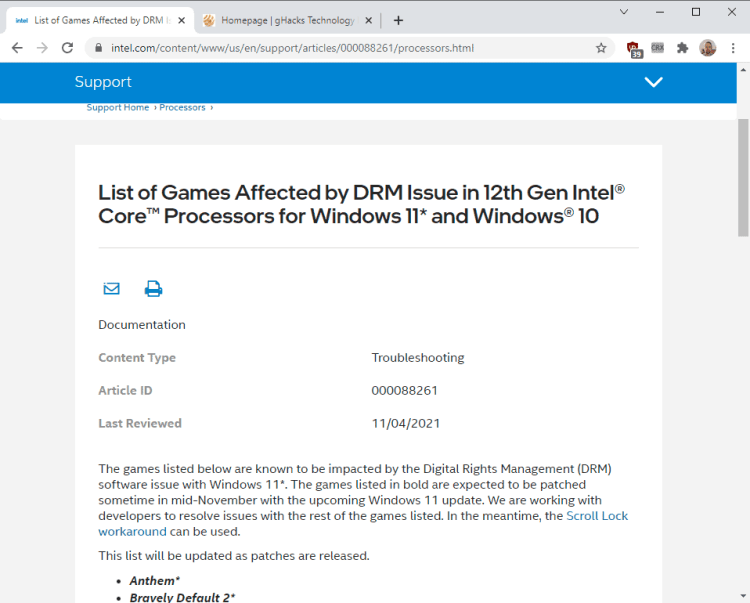Click the Troubleshooting content type value

click(x=418, y=357)
